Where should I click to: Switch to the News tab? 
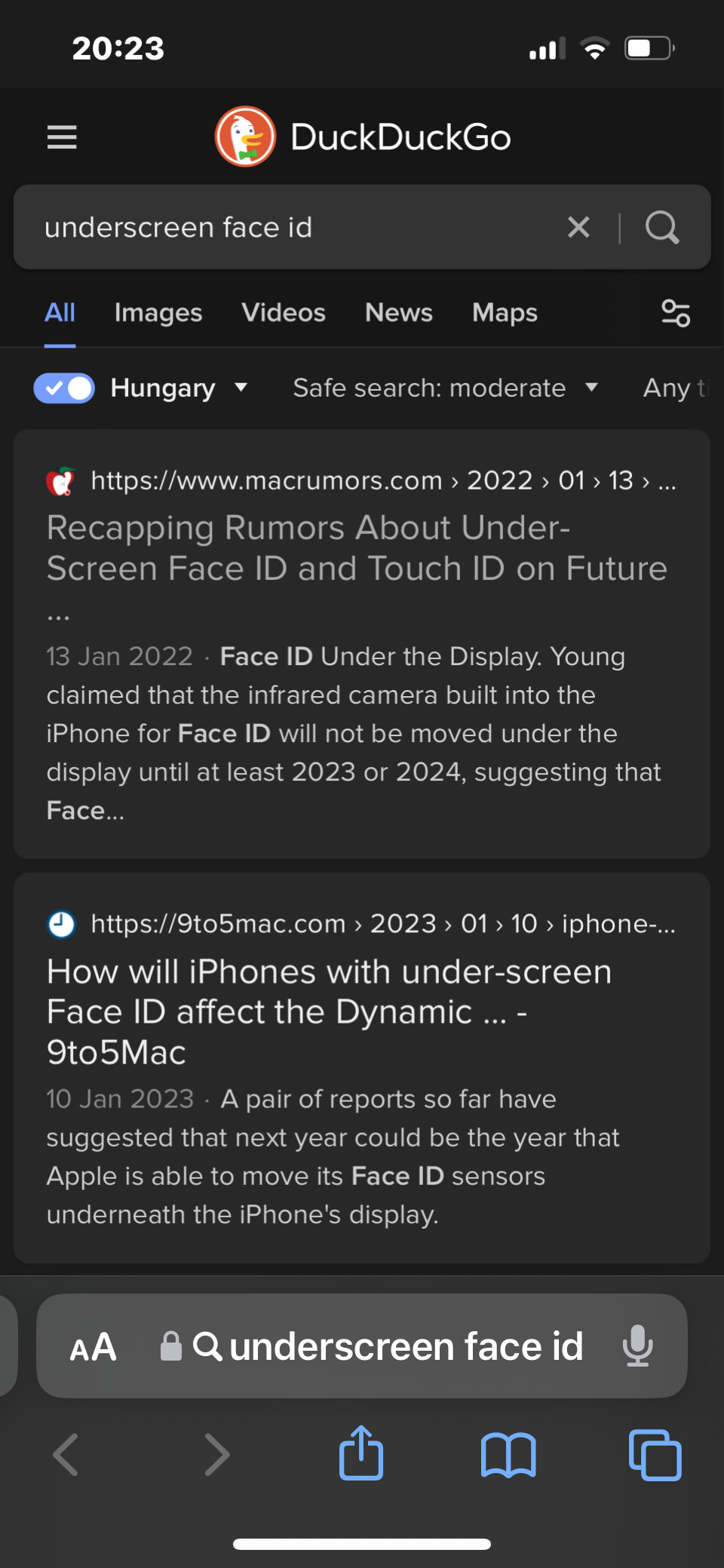coord(399,313)
